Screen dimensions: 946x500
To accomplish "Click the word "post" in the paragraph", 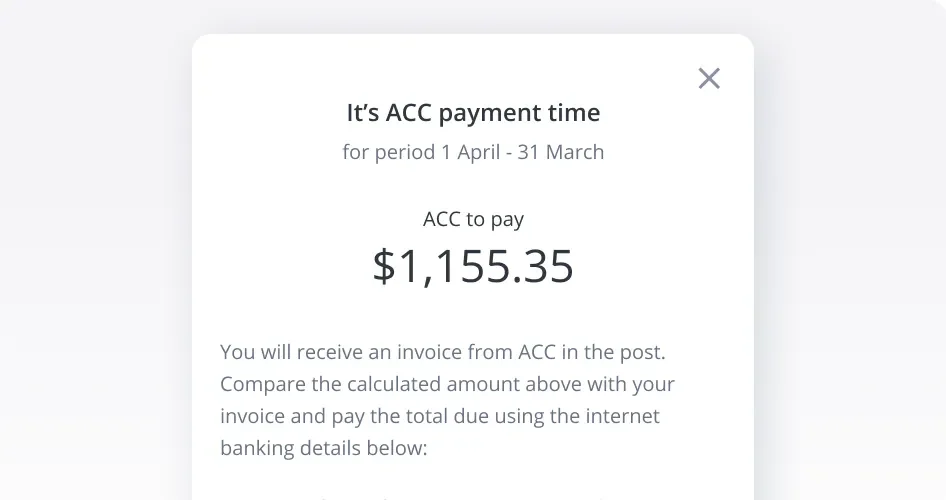I will 642,352.
